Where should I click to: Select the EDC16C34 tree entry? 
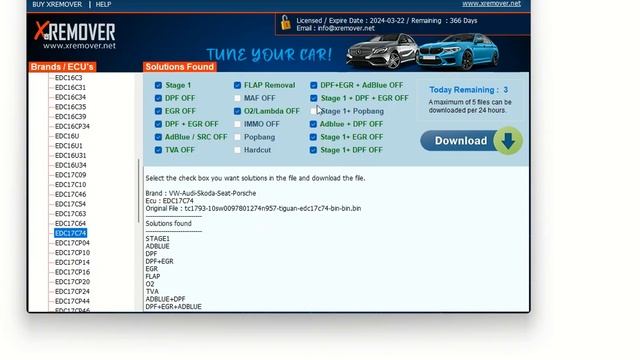[x=70, y=97]
